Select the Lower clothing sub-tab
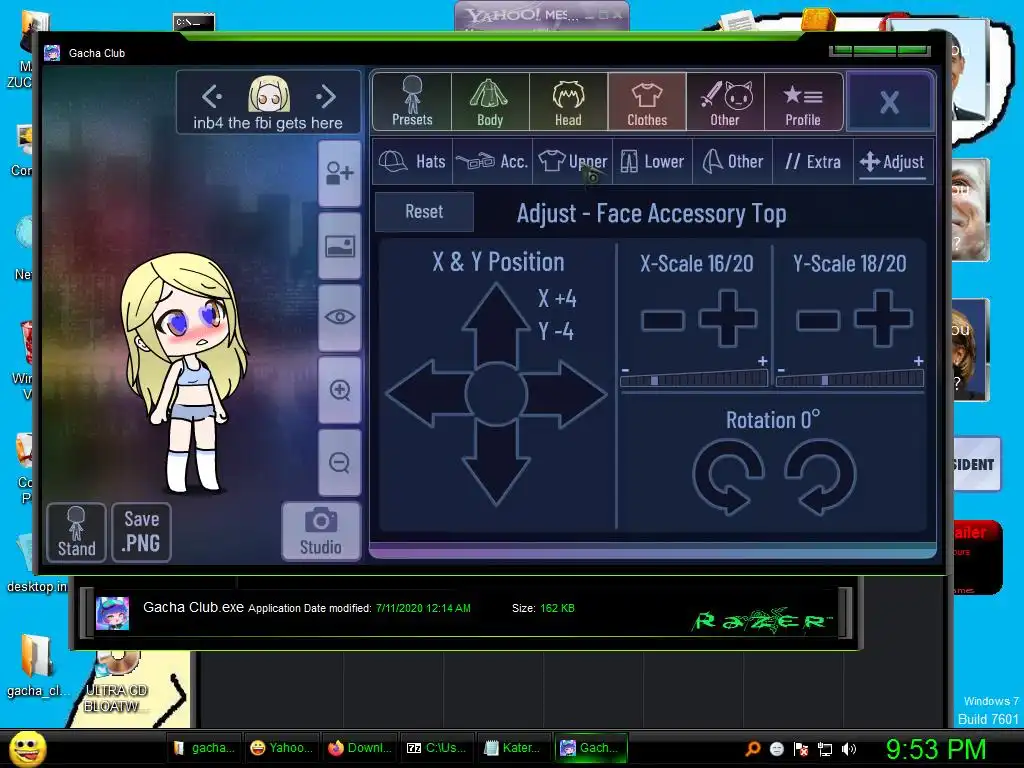The image size is (1024, 768). coord(652,161)
